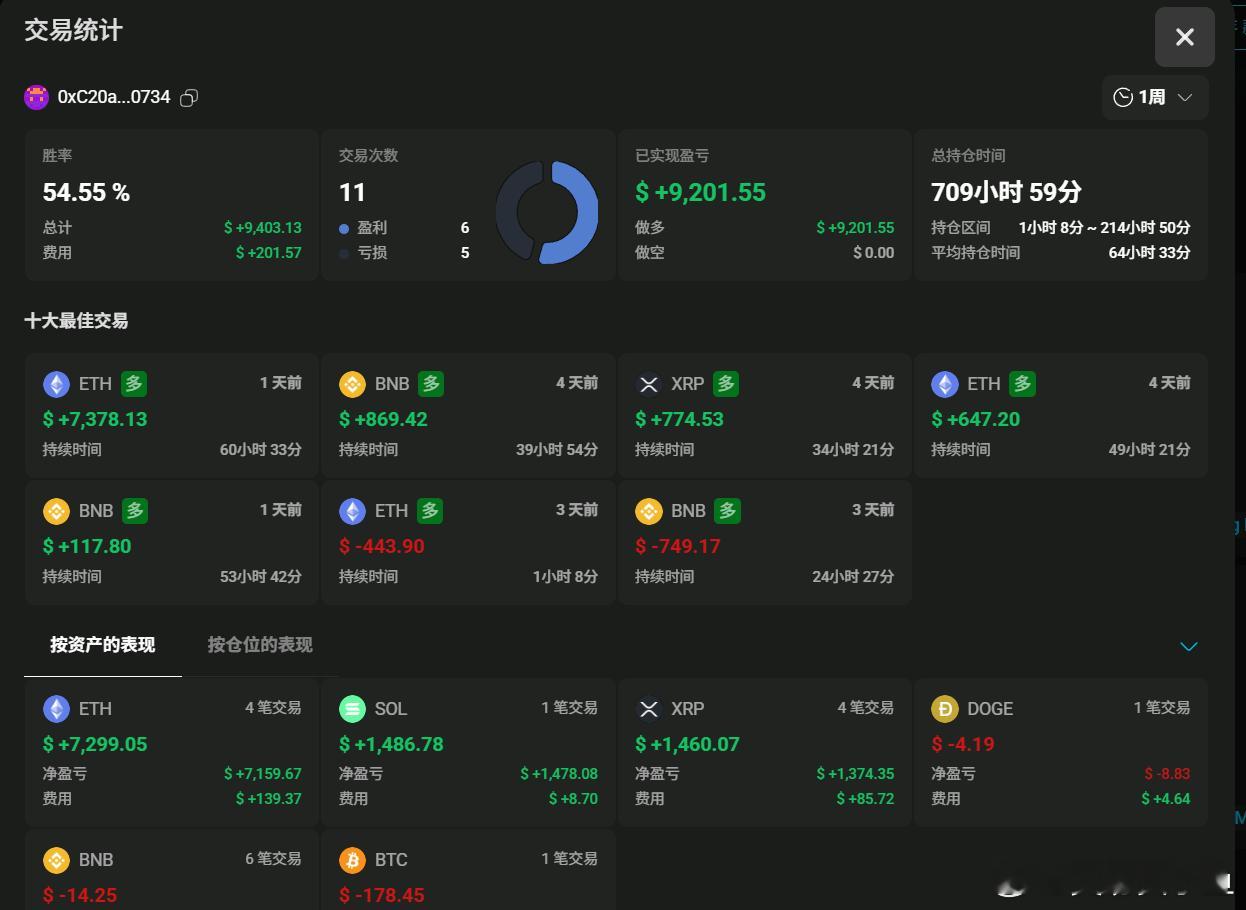Image resolution: width=1246 pixels, height=910 pixels.
Task: Click realized PnL value +9,201.55
Action: (700, 192)
